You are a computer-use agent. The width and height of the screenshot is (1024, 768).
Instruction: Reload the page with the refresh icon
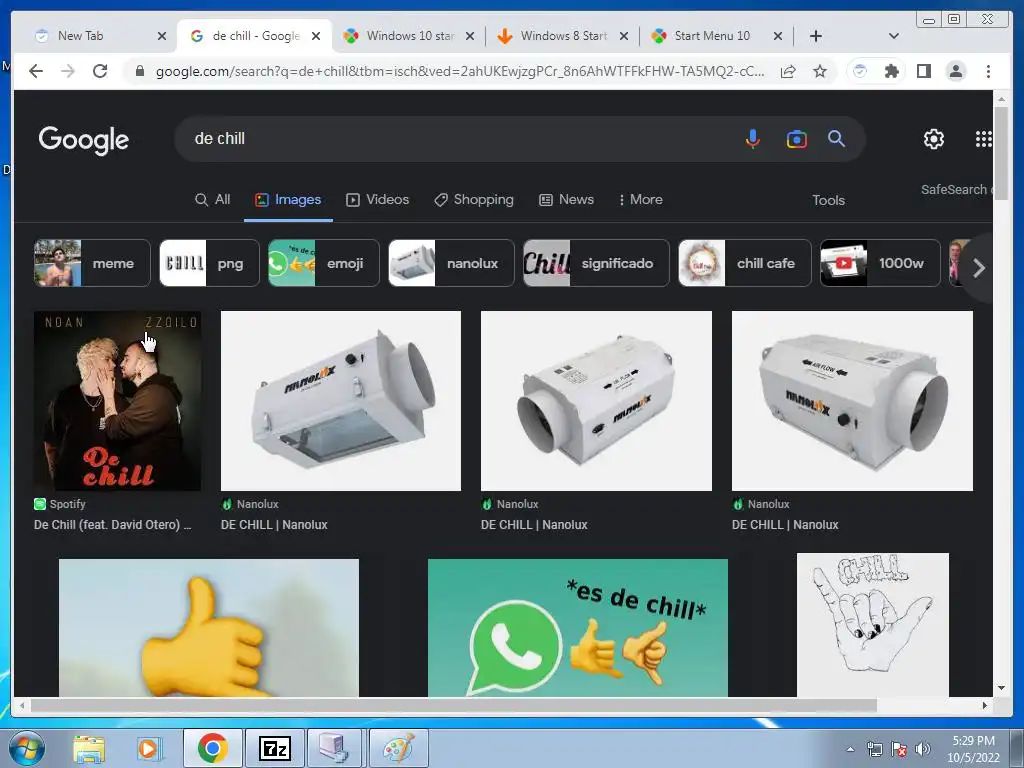[100, 71]
